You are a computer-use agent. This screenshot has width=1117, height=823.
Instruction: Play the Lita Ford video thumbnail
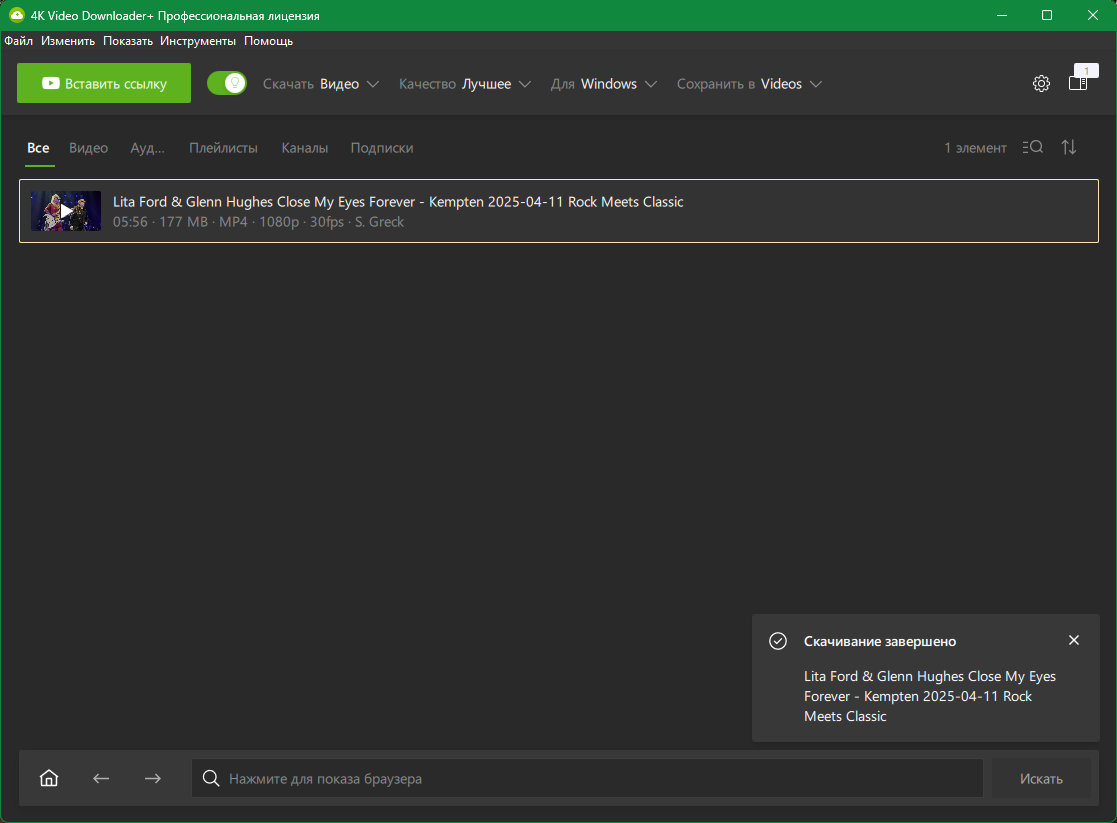pyautogui.click(x=66, y=211)
